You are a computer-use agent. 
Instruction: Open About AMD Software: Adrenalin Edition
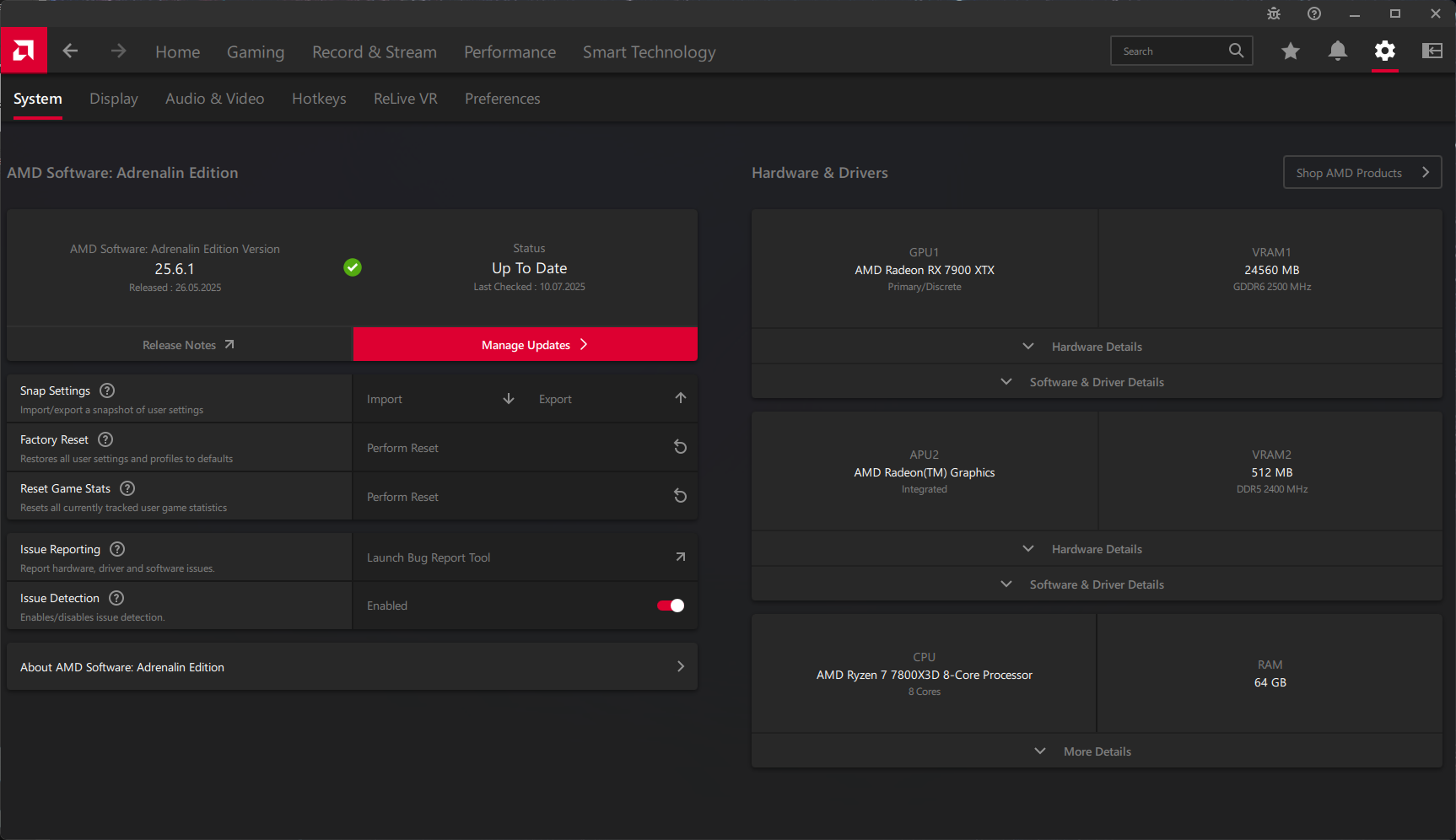(353, 667)
